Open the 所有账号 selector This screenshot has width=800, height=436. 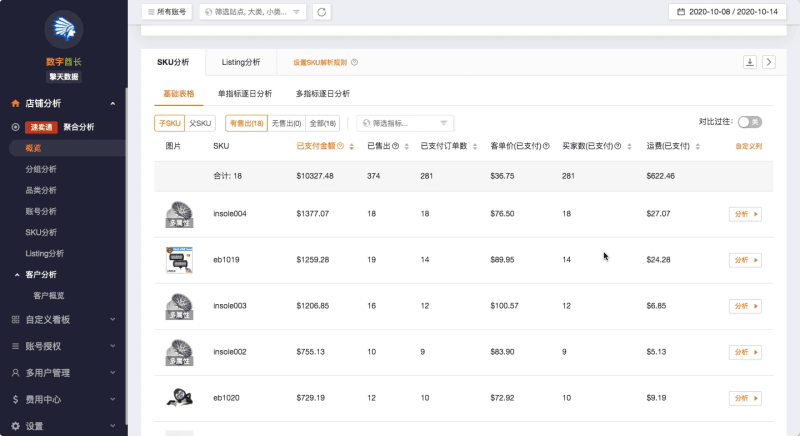tap(167, 12)
